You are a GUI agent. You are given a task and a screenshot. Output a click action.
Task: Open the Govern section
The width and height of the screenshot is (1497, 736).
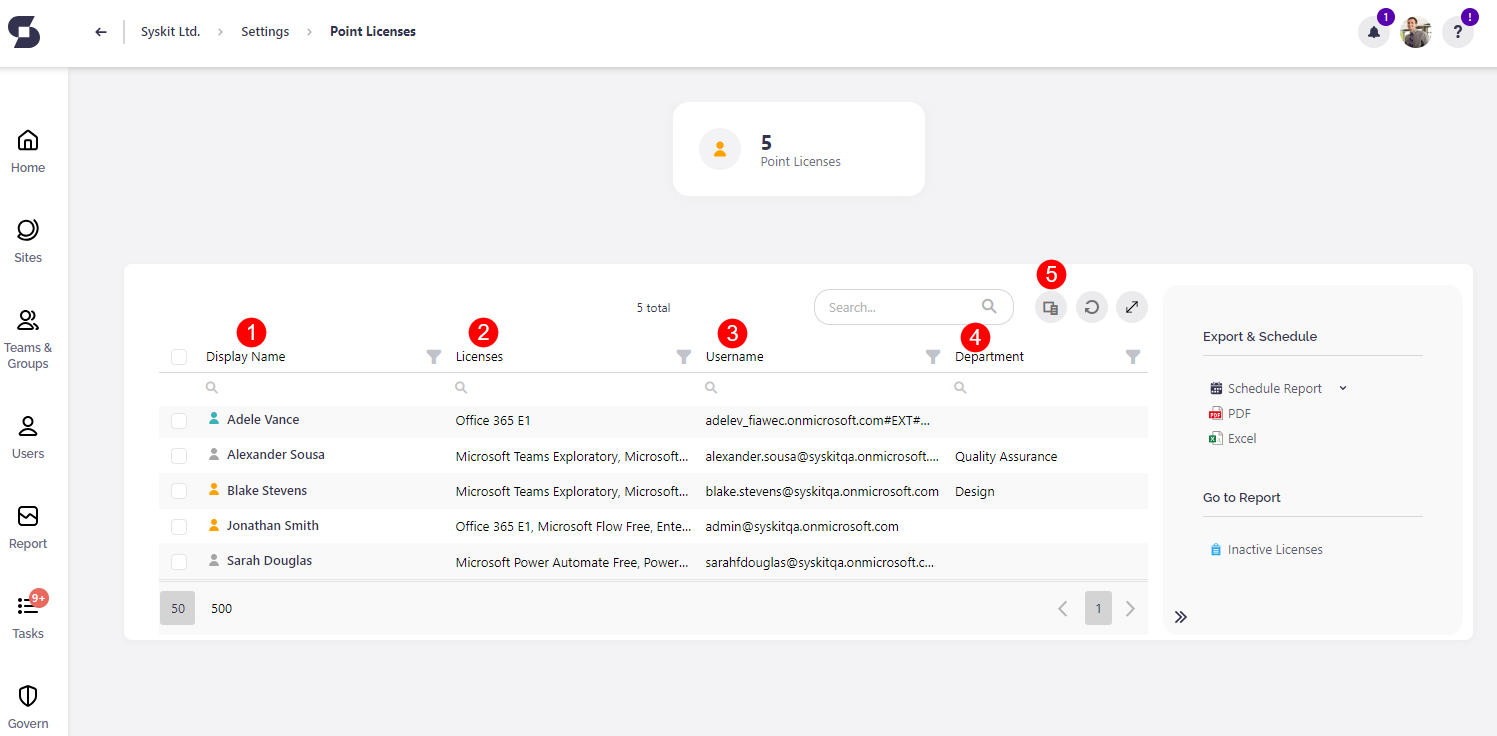coord(27,703)
